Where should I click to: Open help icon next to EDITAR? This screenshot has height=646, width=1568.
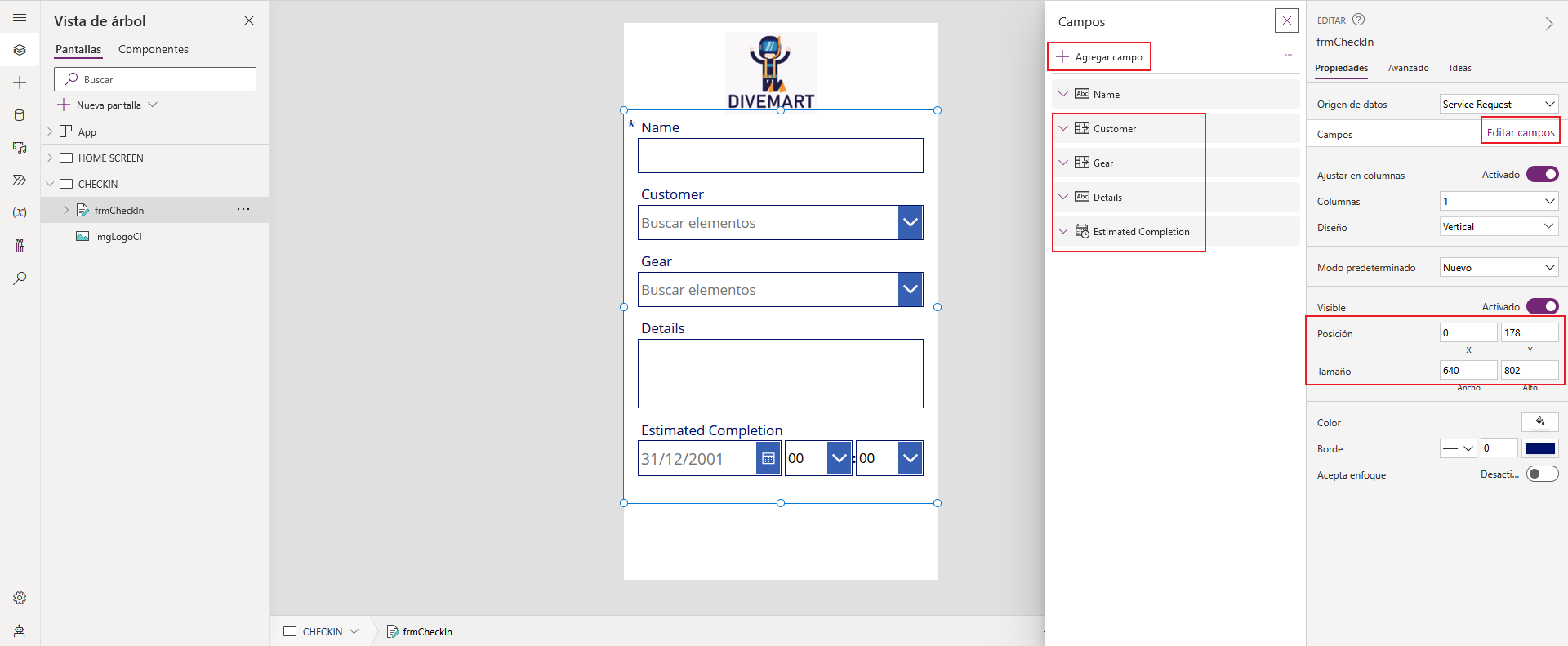point(1359,20)
